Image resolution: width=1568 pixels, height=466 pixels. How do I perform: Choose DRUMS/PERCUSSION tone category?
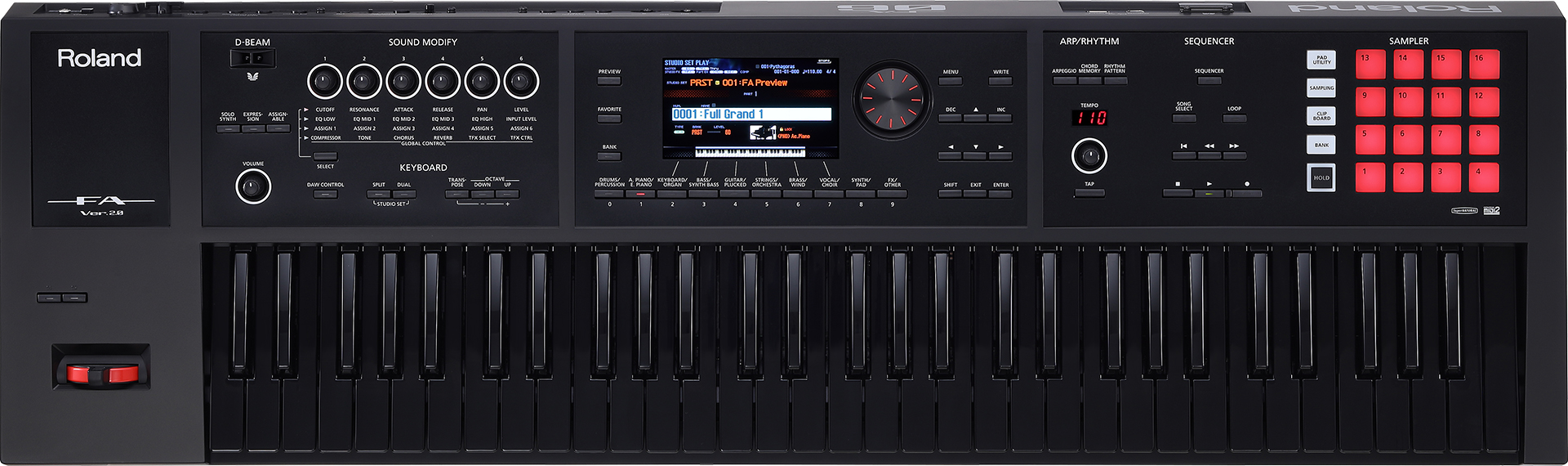click(x=609, y=195)
